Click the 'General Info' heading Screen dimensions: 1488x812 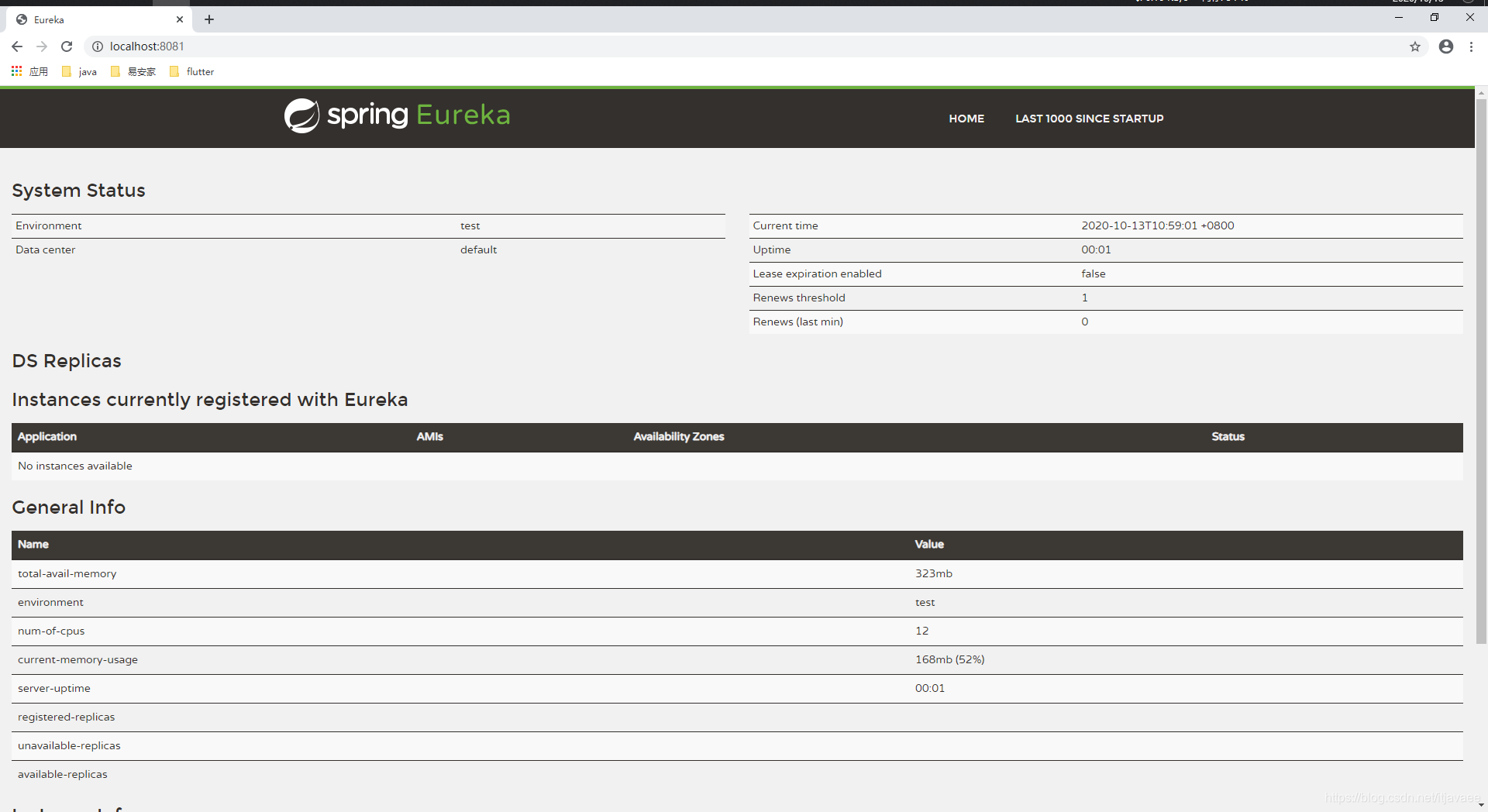(68, 507)
